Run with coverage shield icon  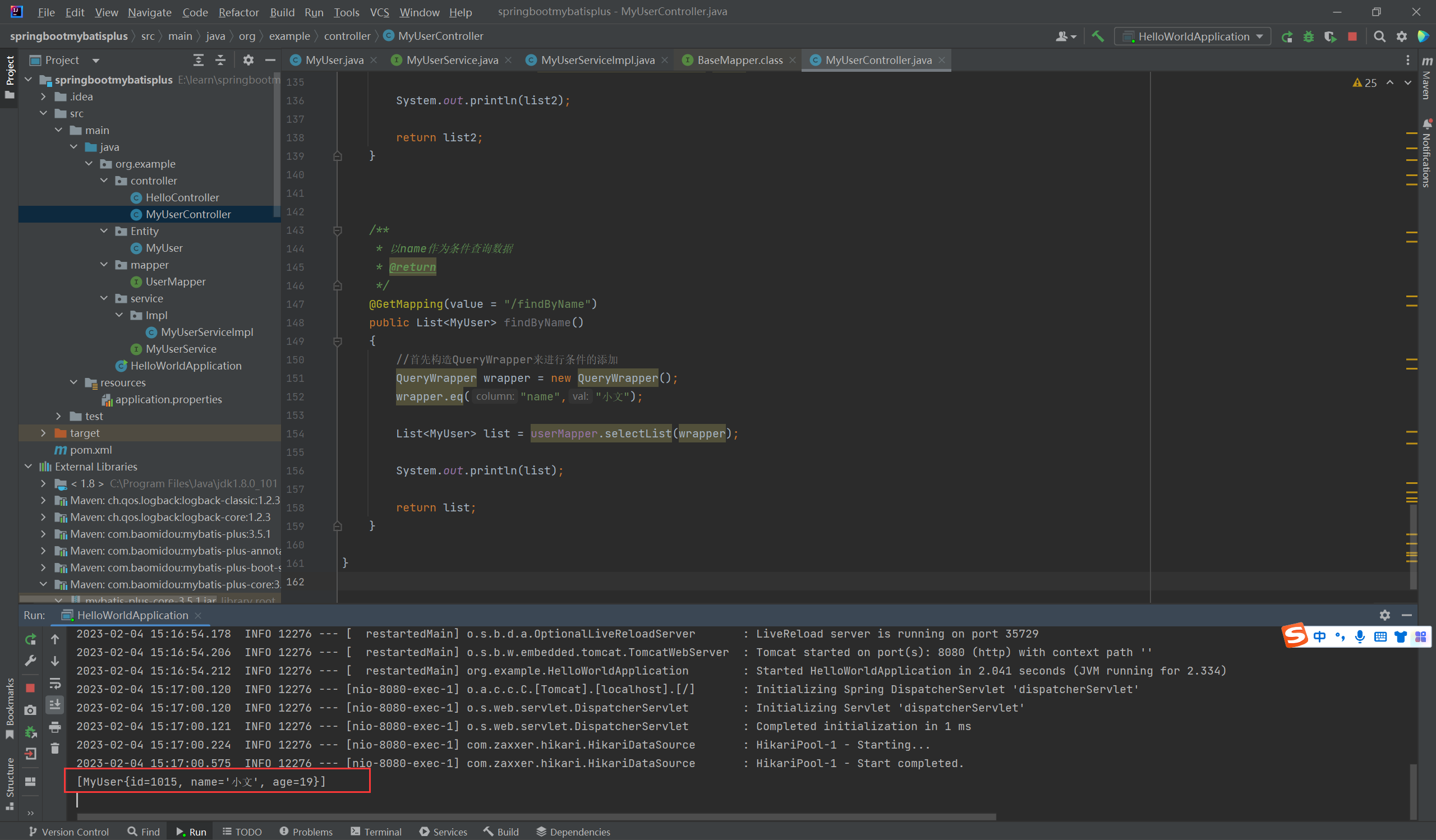1330,37
